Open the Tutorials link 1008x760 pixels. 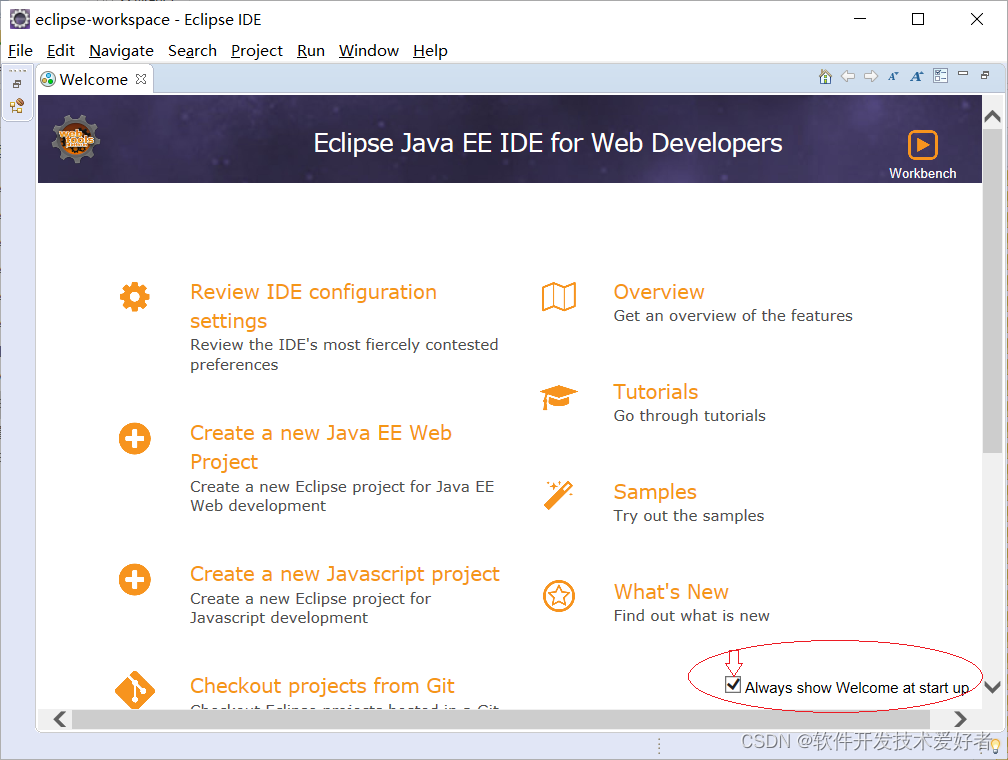656,392
